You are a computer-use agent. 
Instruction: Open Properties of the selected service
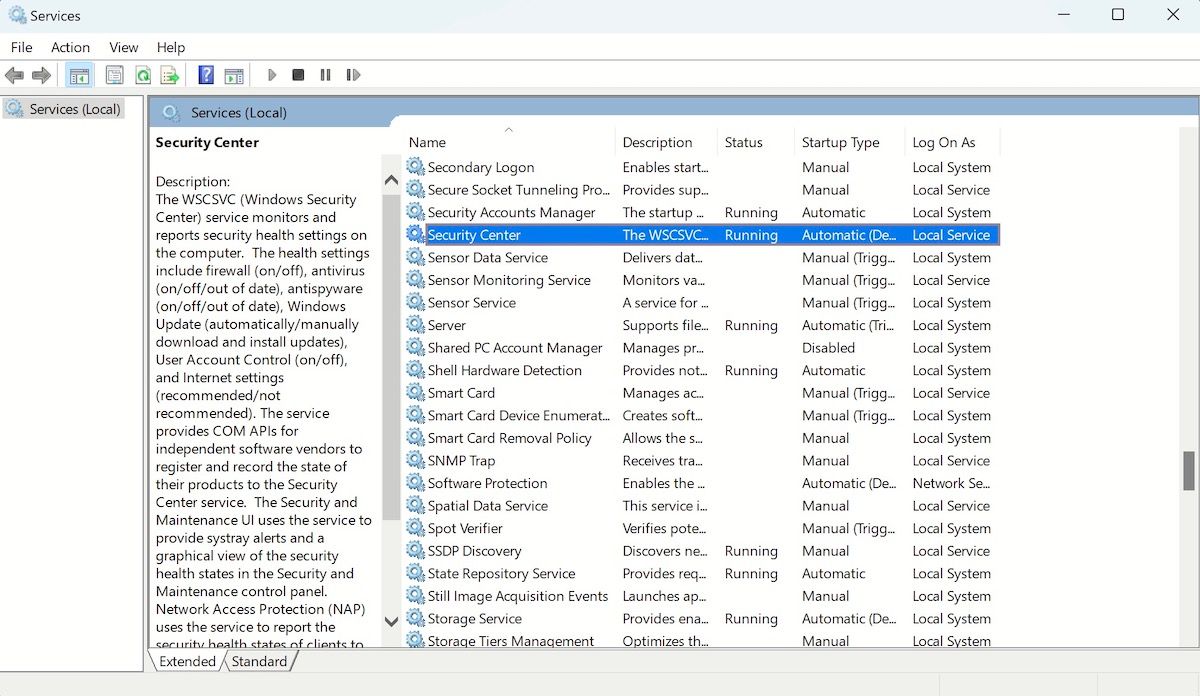pos(115,74)
